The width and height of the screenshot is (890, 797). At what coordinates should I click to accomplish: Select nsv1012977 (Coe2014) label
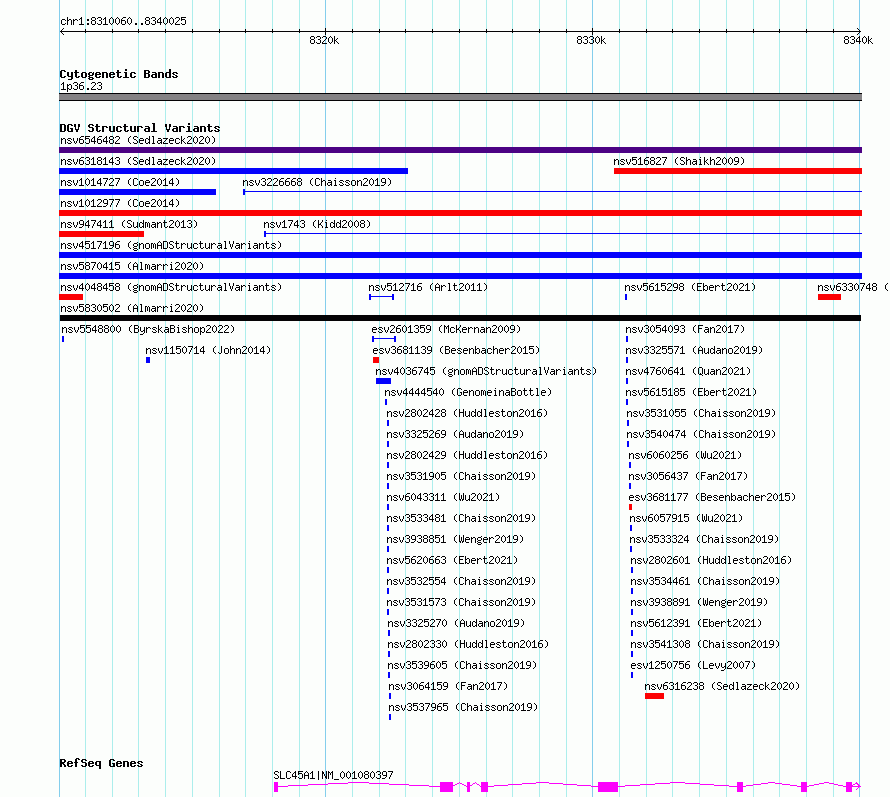pos(120,203)
